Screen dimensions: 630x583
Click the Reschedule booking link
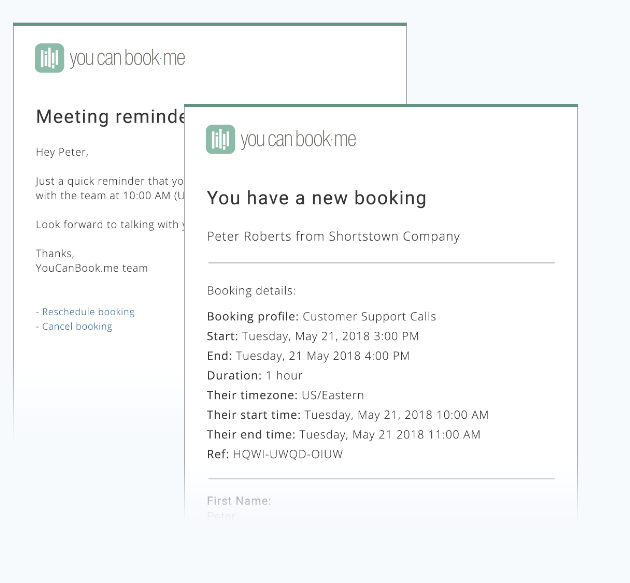(x=88, y=312)
